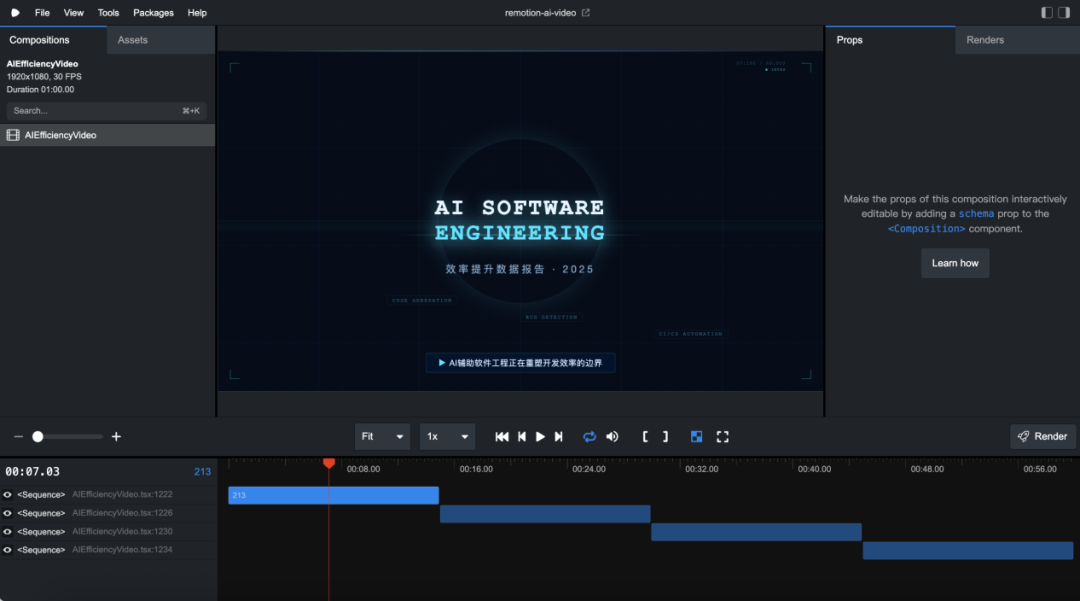The image size is (1080, 601).
Task: Enter fullscreen preview mode
Action: pos(723,437)
